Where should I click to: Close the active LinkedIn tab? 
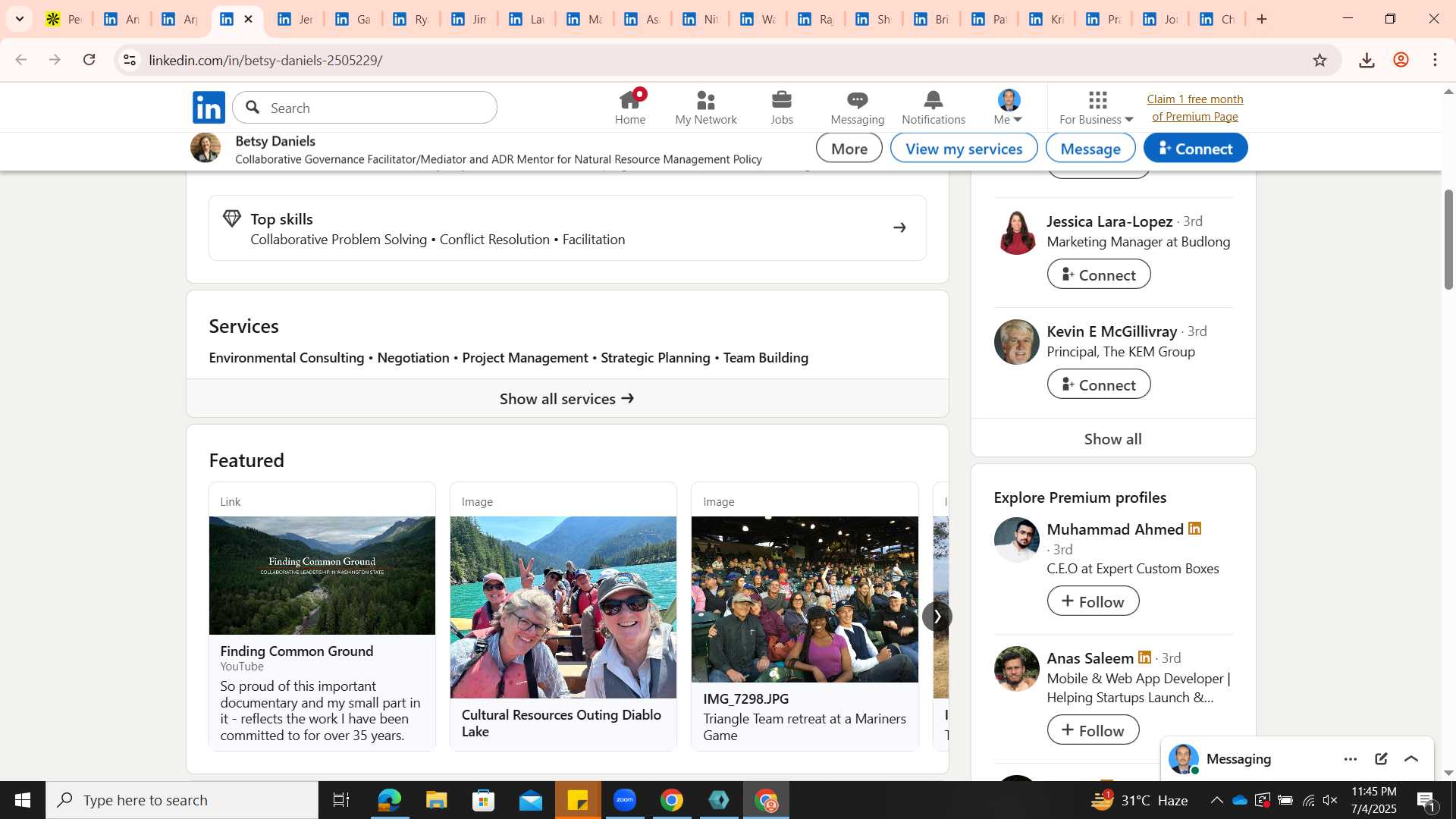[248, 19]
